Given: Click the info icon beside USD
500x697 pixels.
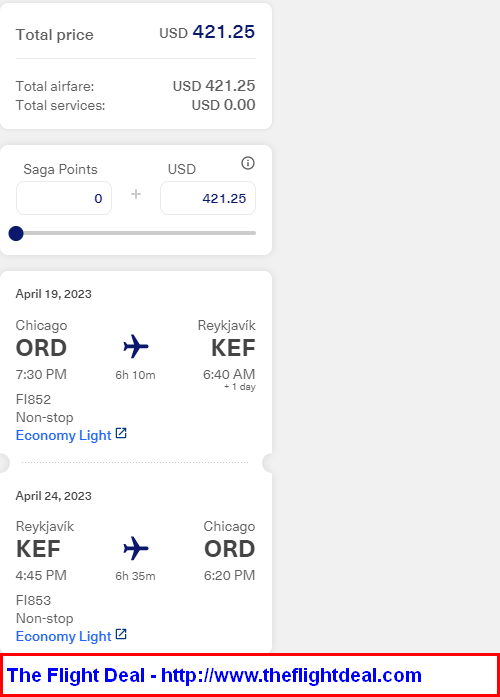Looking at the screenshot, I should pos(248,163).
